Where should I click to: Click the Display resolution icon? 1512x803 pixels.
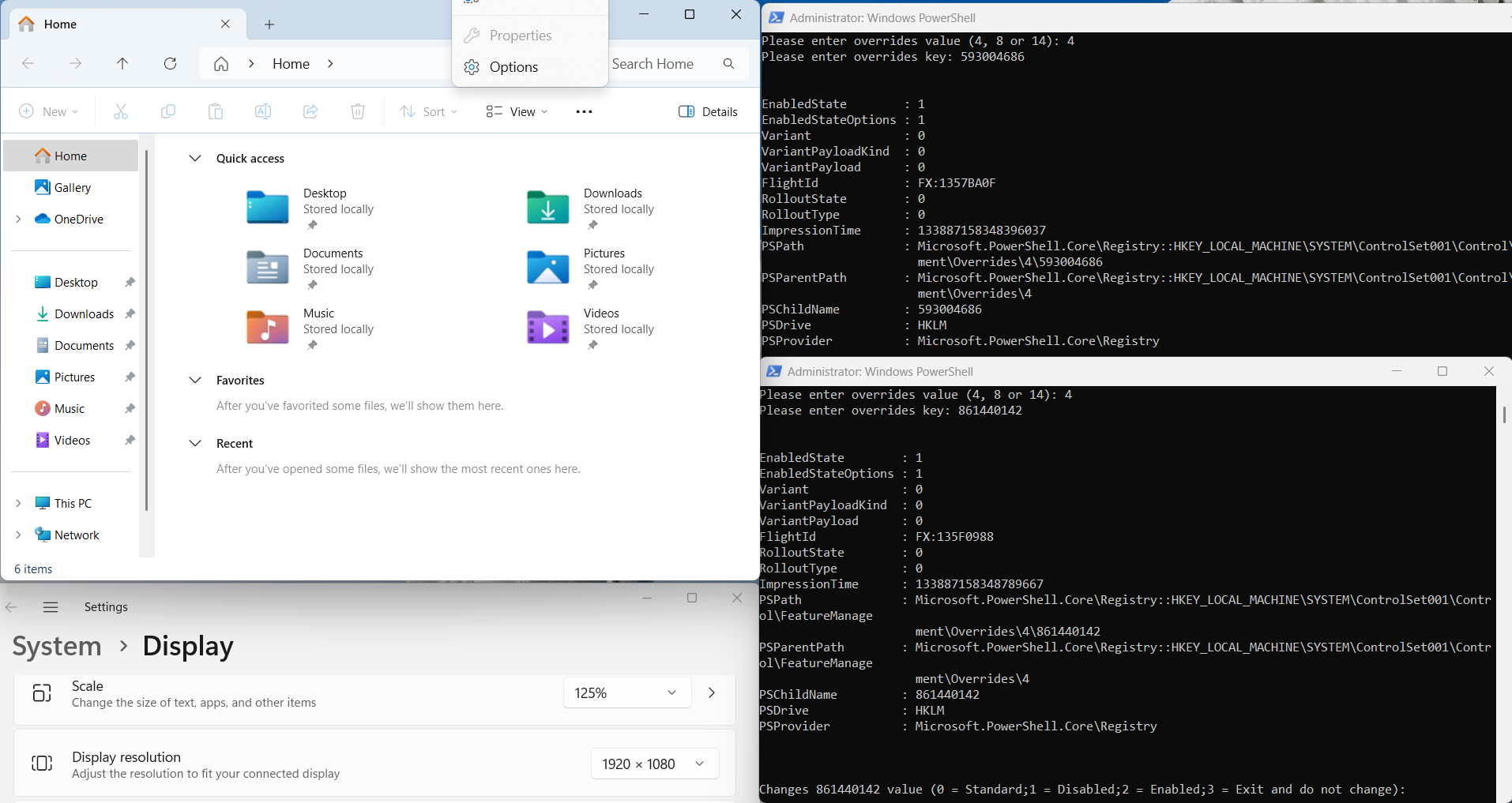point(42,764)
